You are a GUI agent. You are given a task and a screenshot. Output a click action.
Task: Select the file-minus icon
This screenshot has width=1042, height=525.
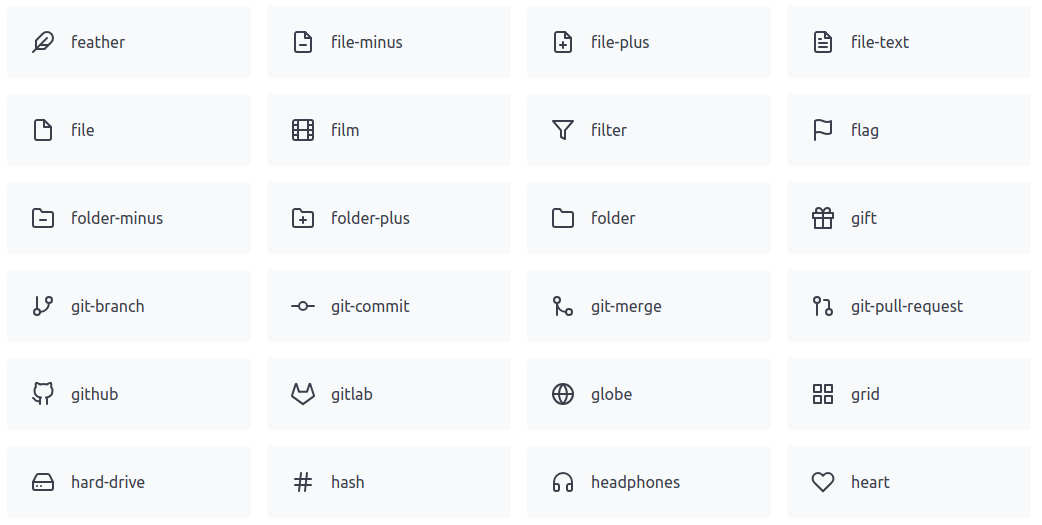click(x=303, y=42)
